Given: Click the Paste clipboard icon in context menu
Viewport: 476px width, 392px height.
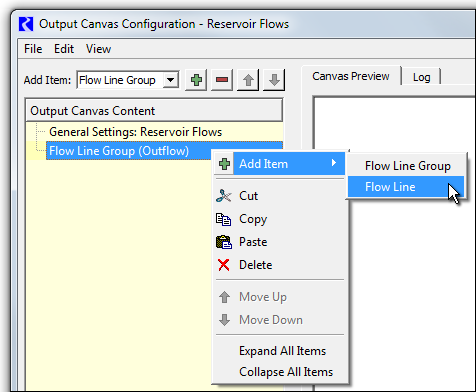Looking at the screenshot, I should [x=224, y=242].
